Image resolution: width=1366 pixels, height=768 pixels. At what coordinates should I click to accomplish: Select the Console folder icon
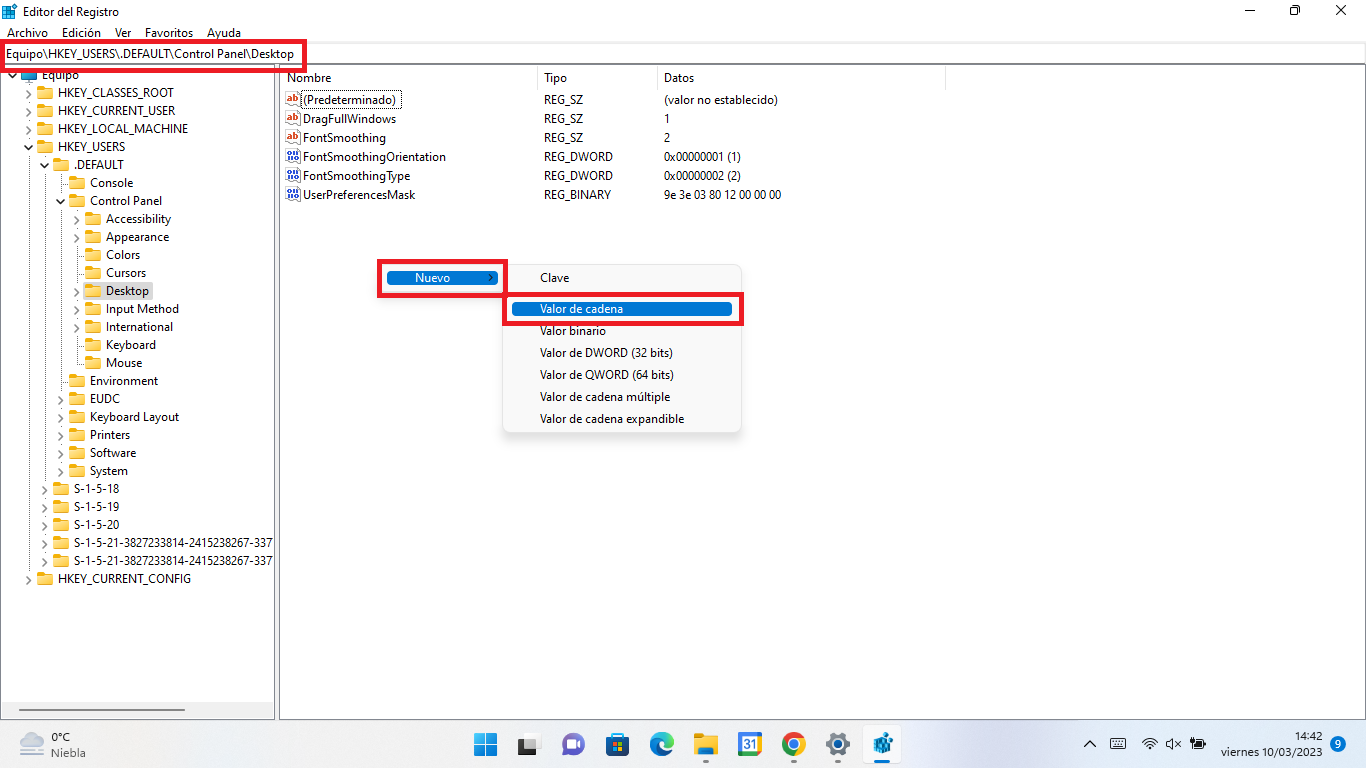tap(77, 183)
